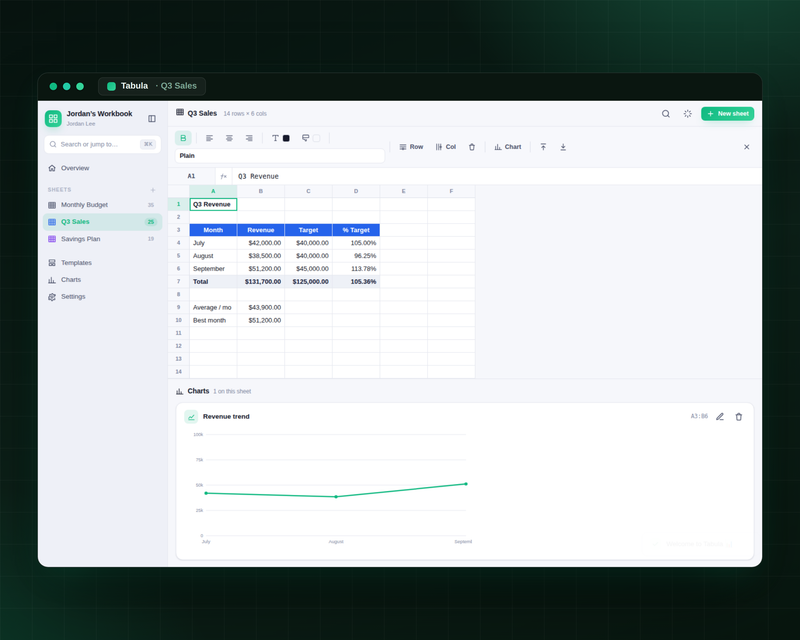Open the Plain number format dropdown
800x640 pixels.
click(x=280, y=156)
